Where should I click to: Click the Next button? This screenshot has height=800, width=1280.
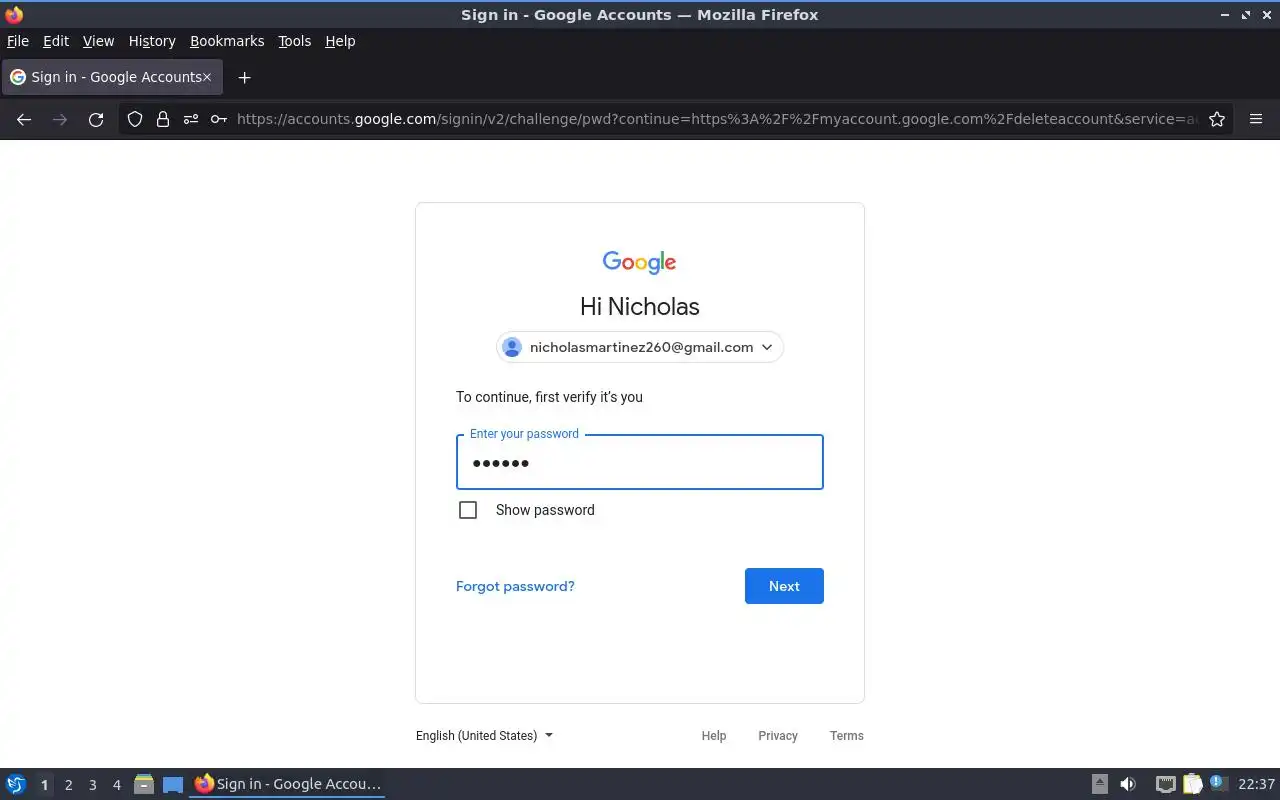(784, 586)
